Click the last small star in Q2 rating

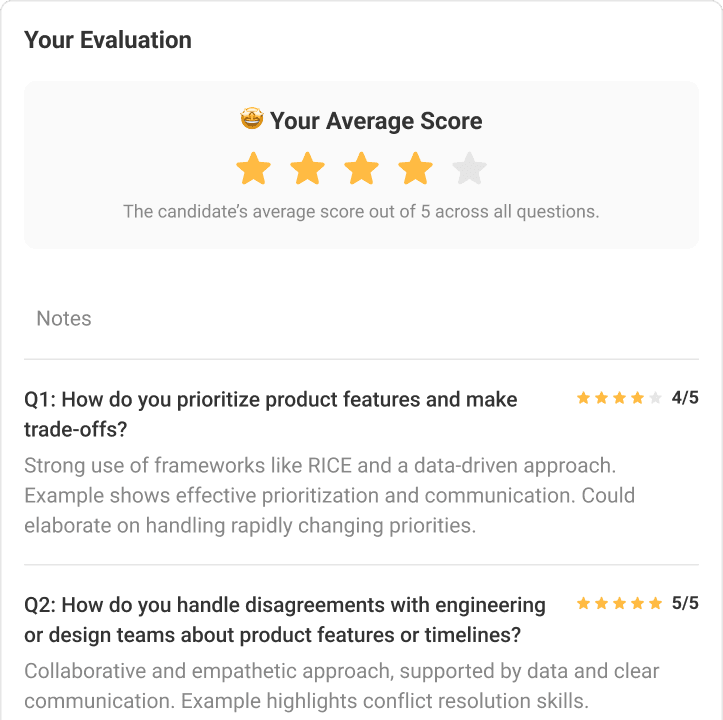(656, 604)
